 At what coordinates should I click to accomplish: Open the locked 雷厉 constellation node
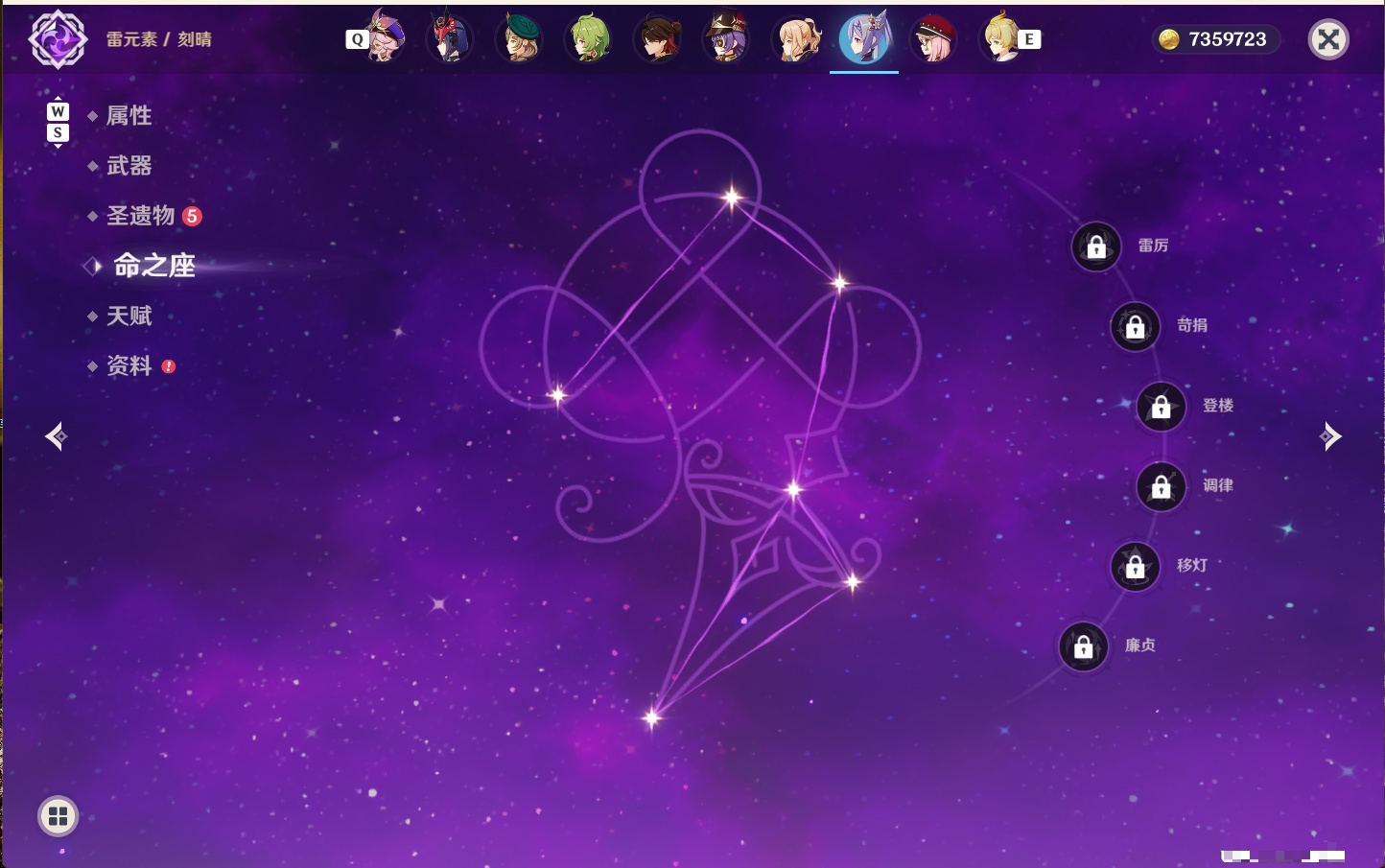coord(1096,247)
